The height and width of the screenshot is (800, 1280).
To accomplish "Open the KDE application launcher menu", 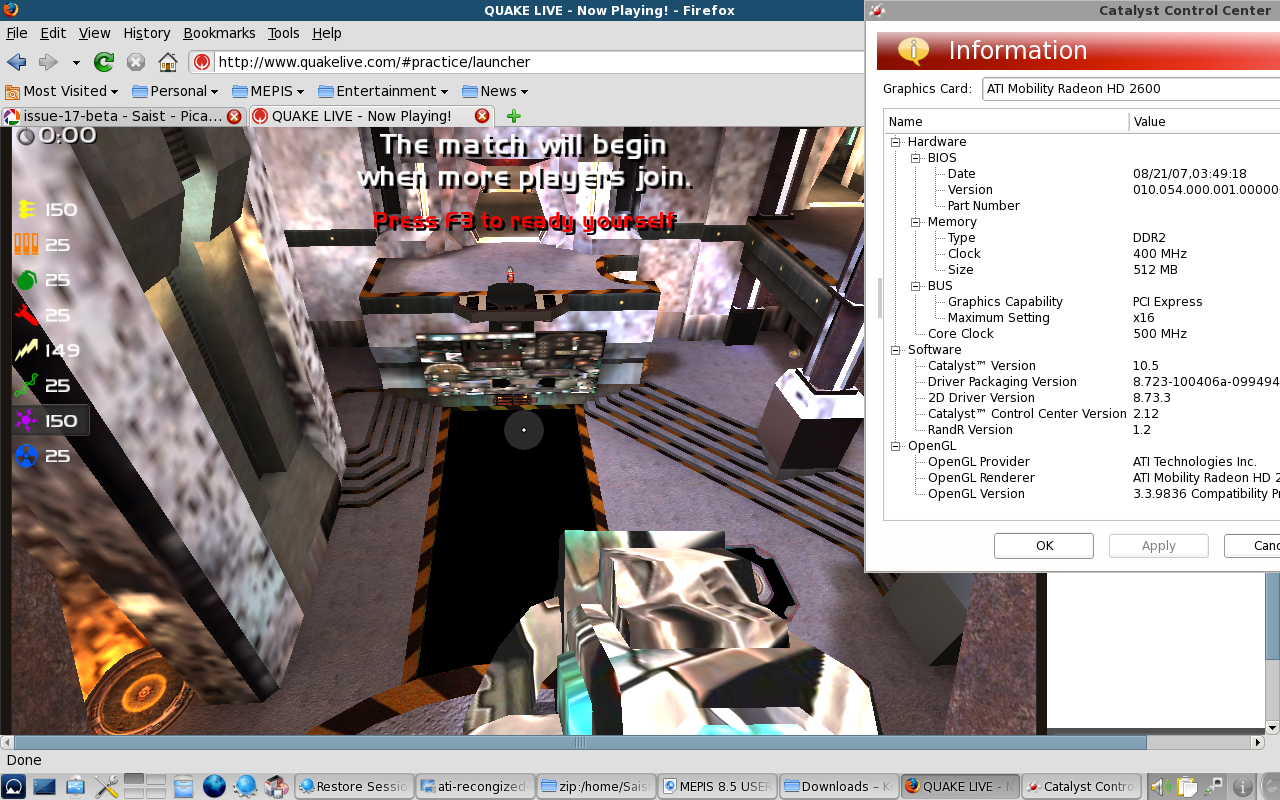I will 14,787.
